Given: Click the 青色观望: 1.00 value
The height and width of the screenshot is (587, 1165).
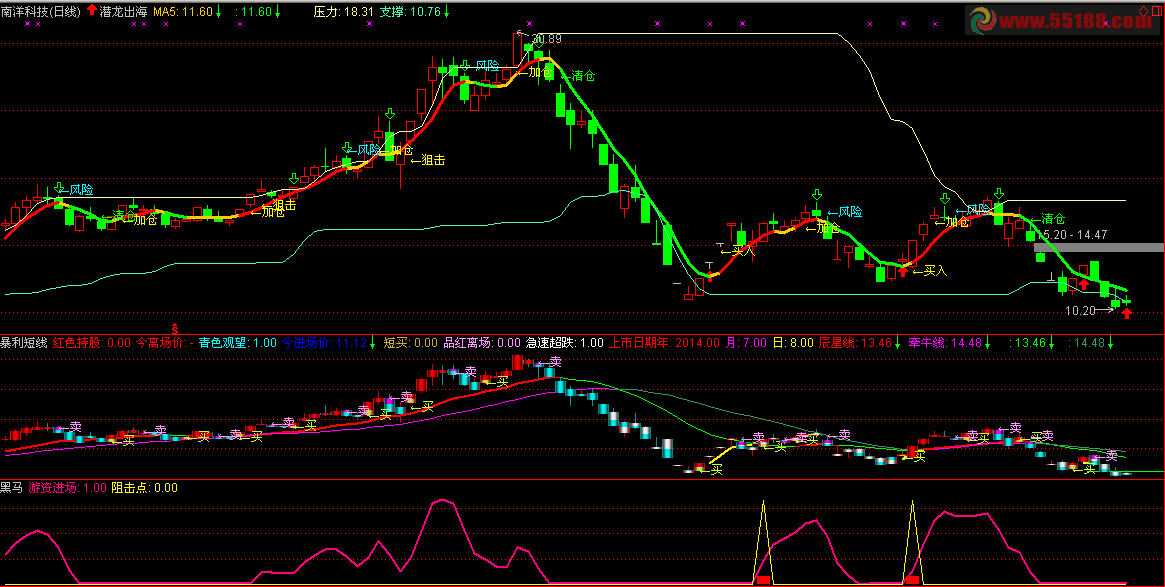Looking at the screenshot, I should point(238,343).
